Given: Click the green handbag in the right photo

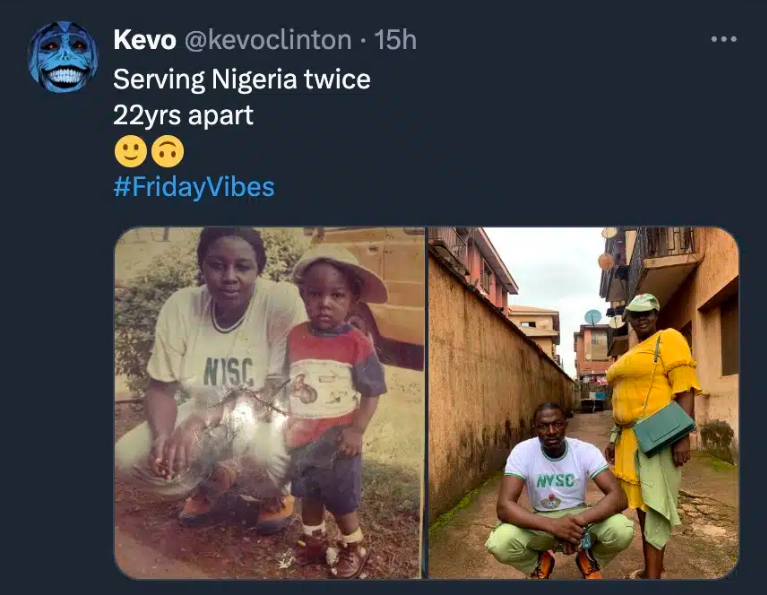Looking at the screenshot, I should coord(663,425).
